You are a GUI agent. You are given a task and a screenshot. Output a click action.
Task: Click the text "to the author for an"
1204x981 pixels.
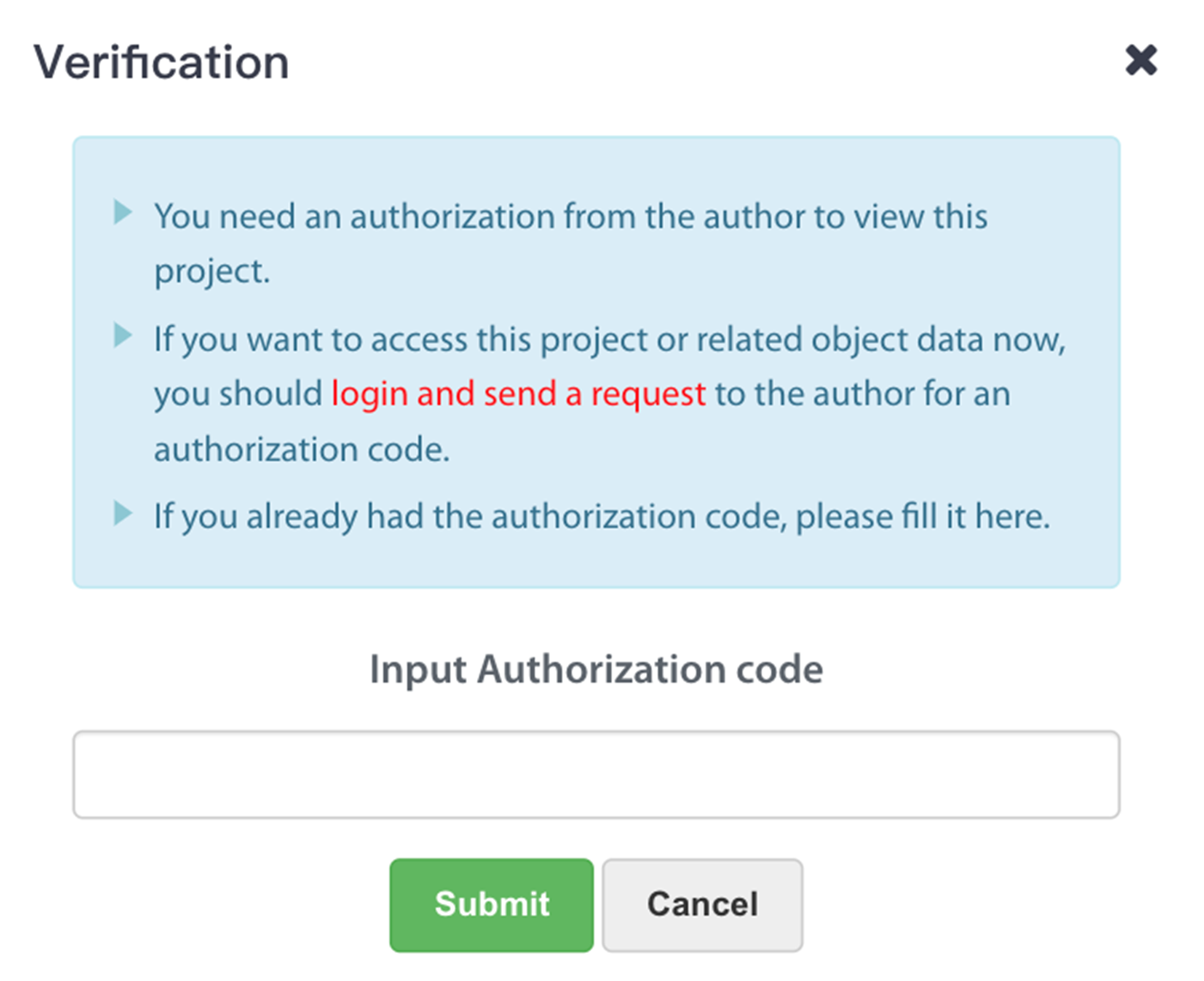coord(862,394)
